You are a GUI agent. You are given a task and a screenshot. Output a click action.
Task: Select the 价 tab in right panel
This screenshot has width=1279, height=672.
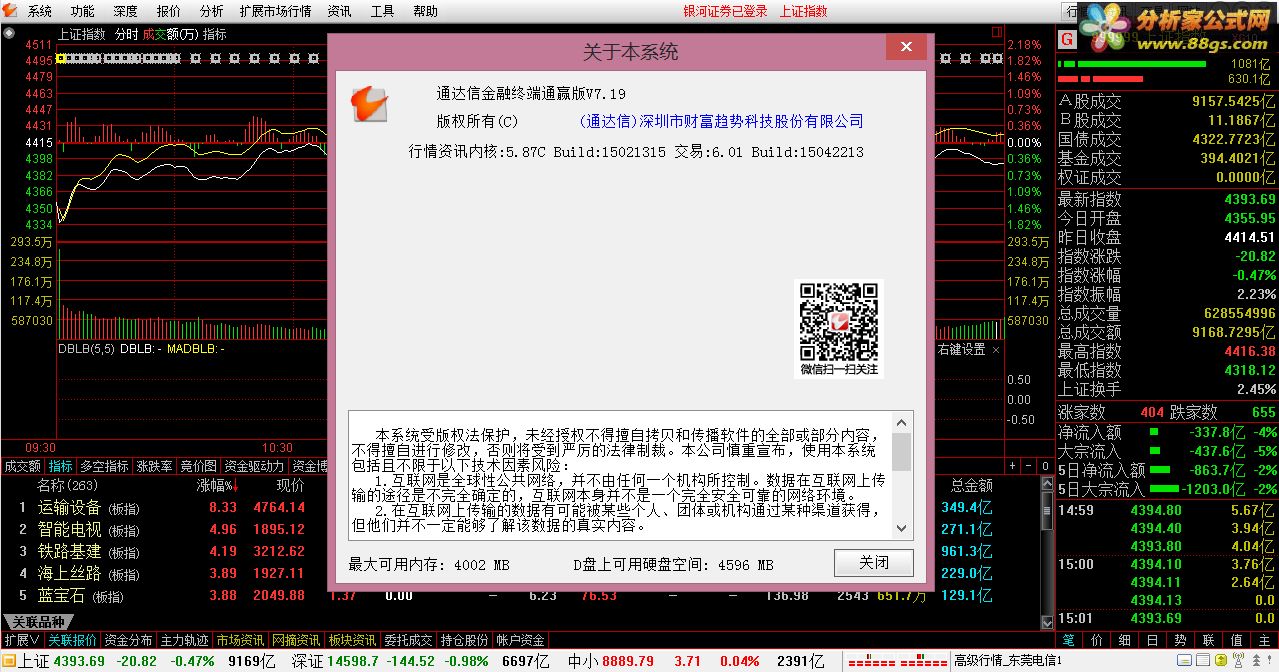1097,640
